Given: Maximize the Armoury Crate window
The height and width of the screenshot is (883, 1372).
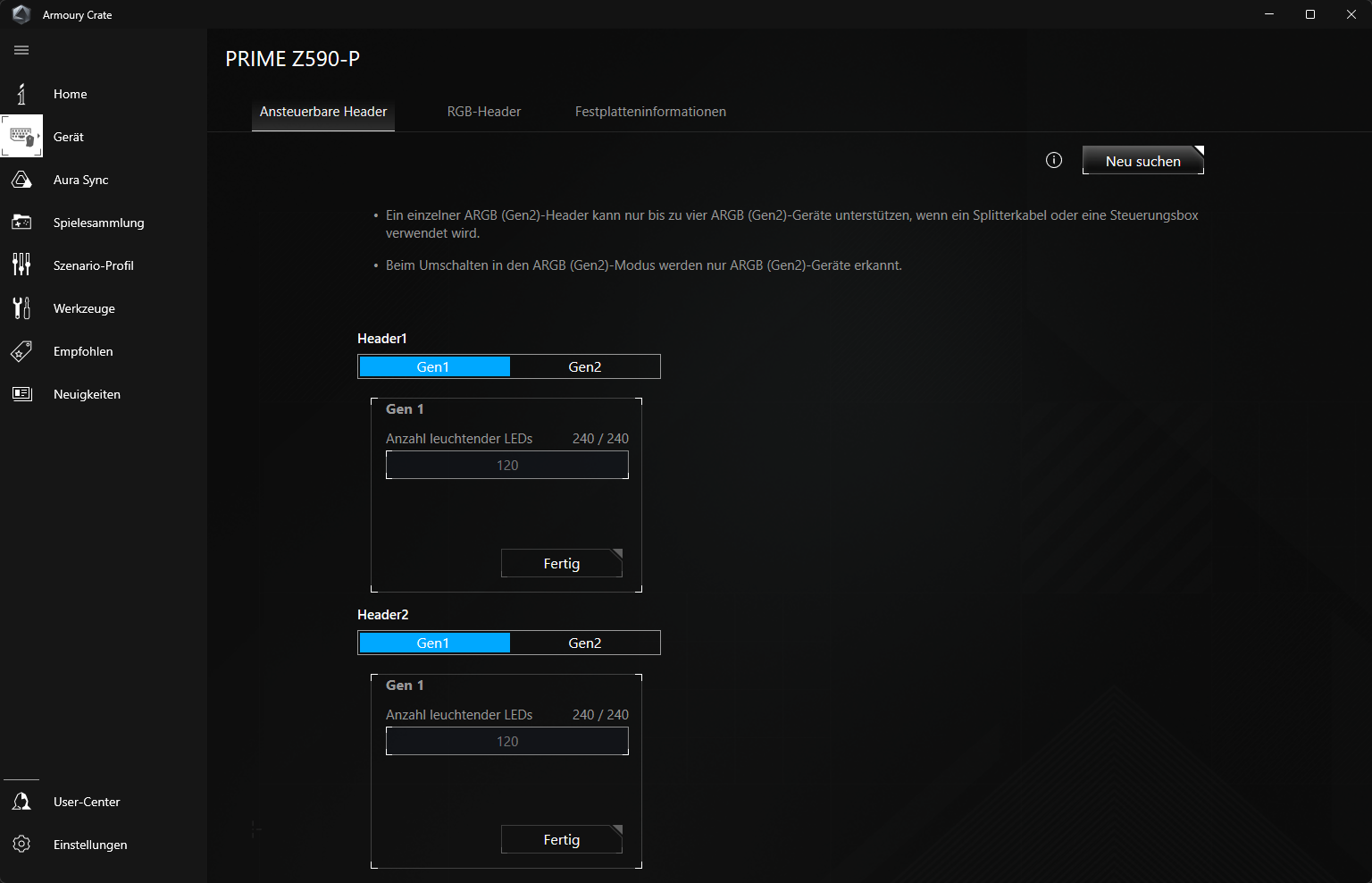Looking at the screenshot, I should pos(1310,14).
